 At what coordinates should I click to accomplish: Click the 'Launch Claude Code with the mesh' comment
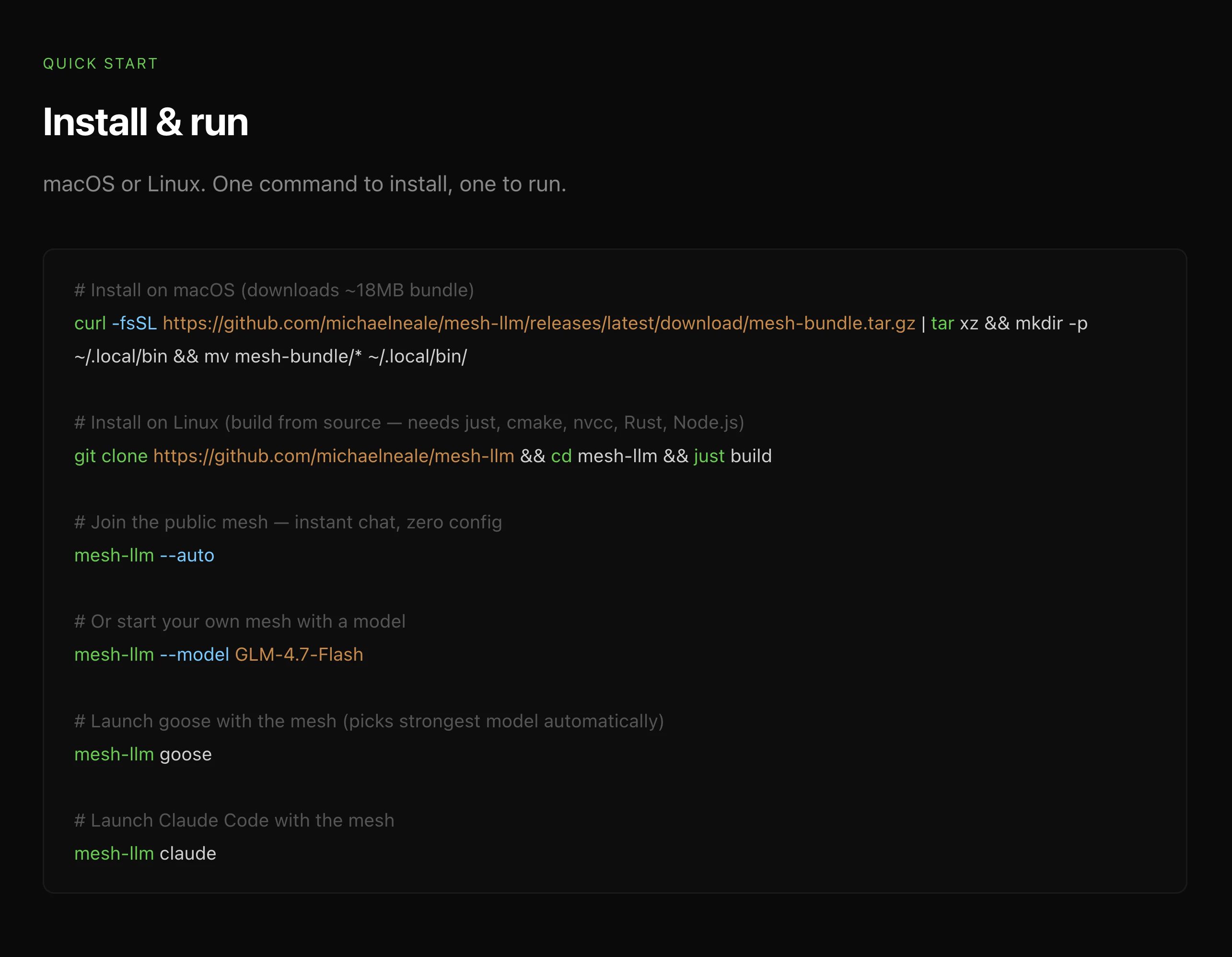pos(234,820)
